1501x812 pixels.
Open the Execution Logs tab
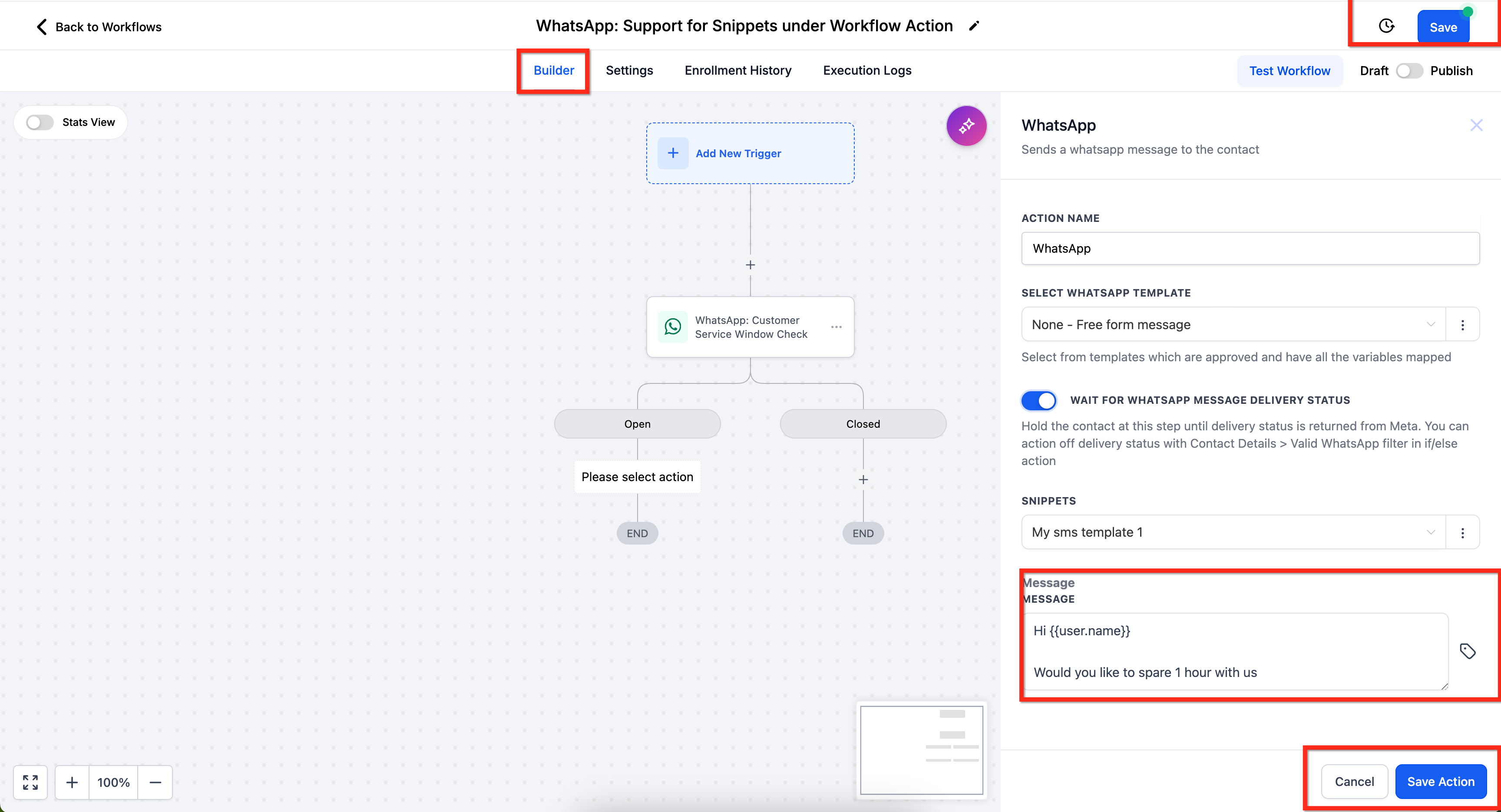(x=867, y=70)
